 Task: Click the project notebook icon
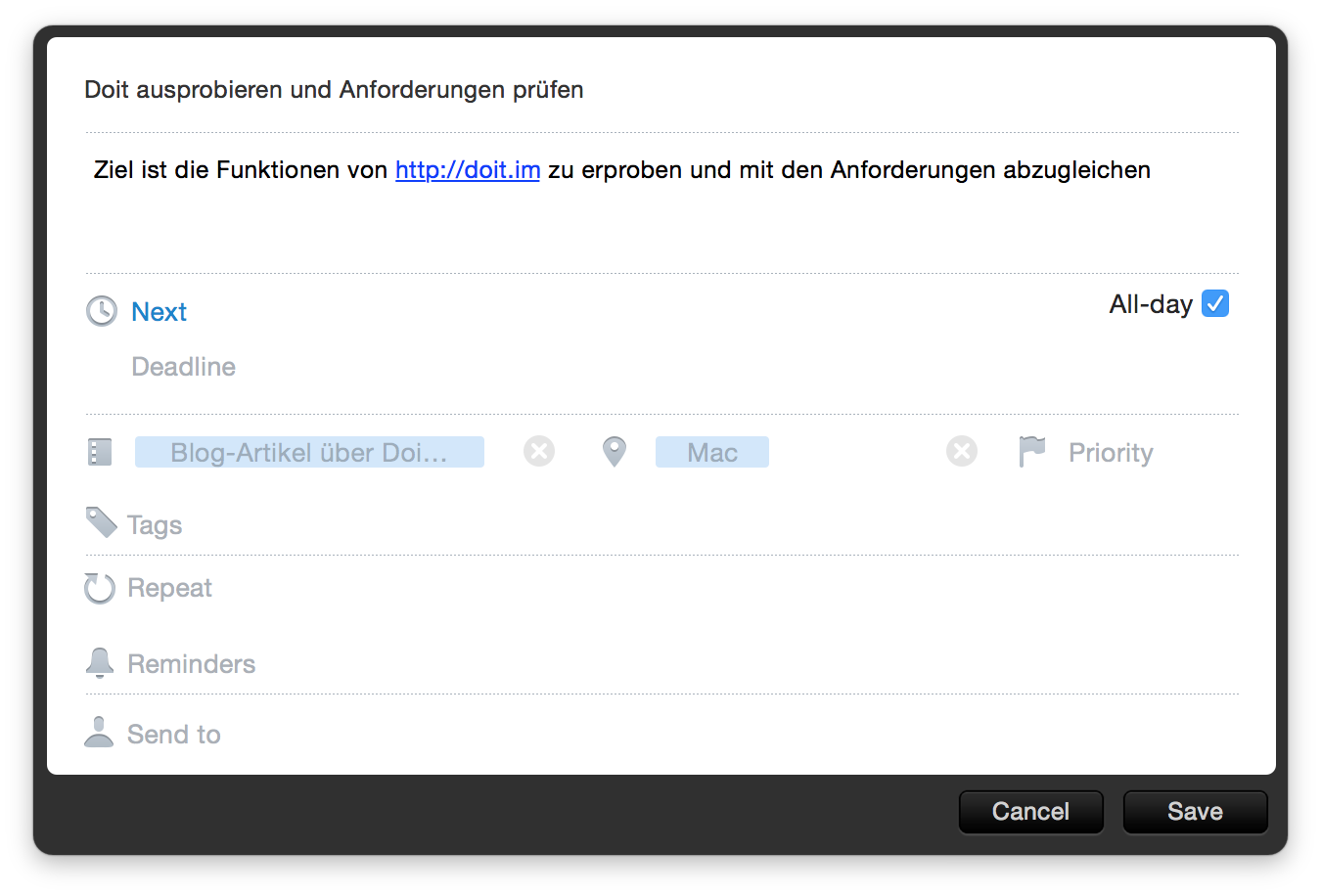click(x=100, y=452)
